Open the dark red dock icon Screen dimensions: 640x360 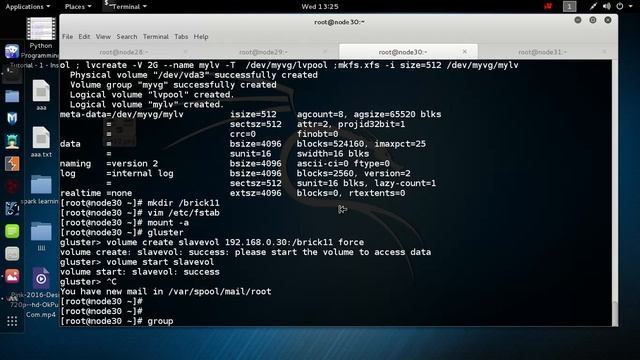tap(12, 186)
